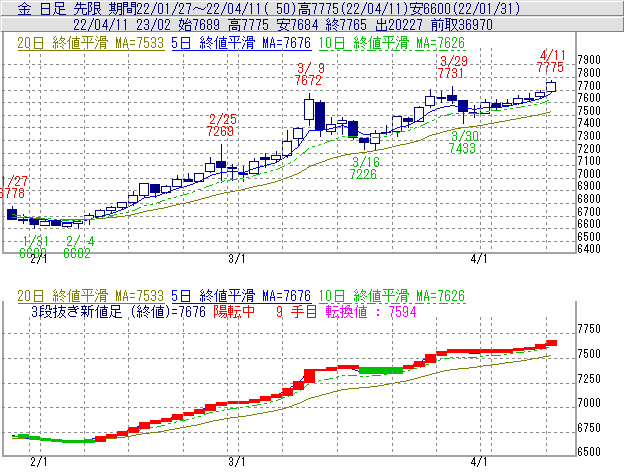Click the 3/1 date label under lower chart
Image resolution: width=624 pixels, height=475 pixels.
[237, 462]
